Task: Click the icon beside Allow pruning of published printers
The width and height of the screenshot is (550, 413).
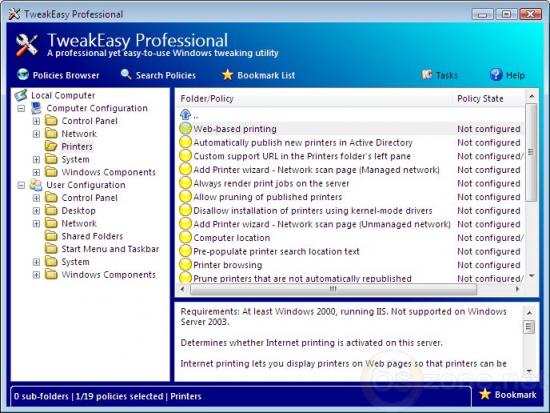Action: [x=185, y=196]
